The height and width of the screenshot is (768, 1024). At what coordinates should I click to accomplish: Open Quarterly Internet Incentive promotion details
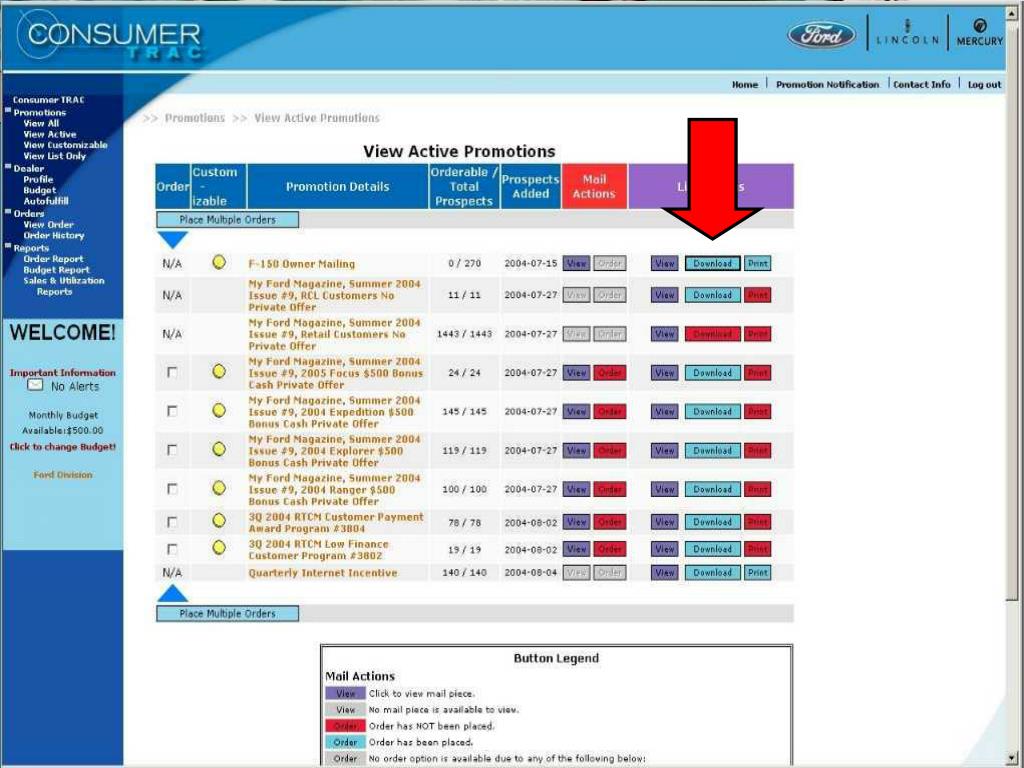323,573
